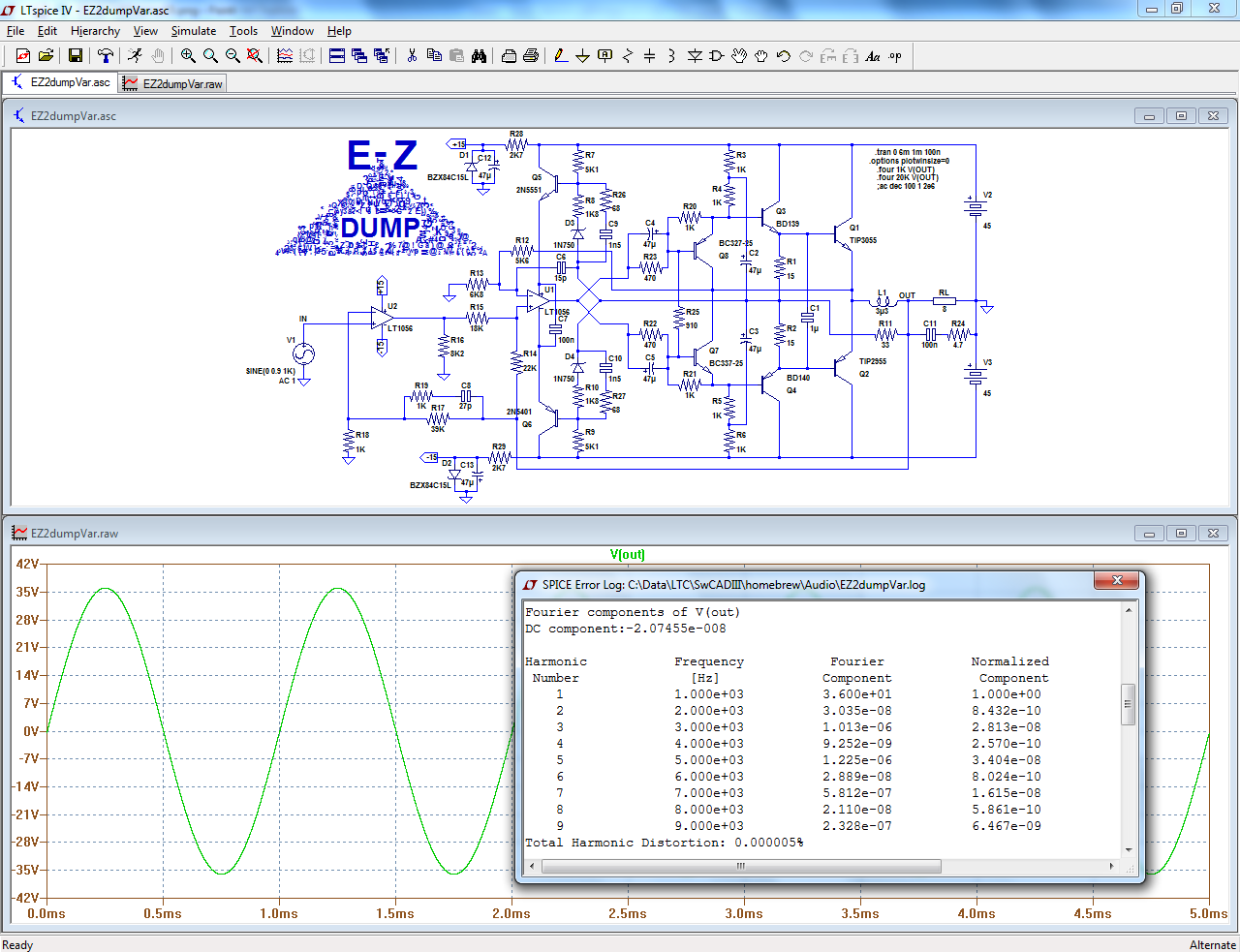Viewport: 1240px width, 952px height.
Task: Click the Print printer icon
Action: pyautogui.click(x=531, y=56)
